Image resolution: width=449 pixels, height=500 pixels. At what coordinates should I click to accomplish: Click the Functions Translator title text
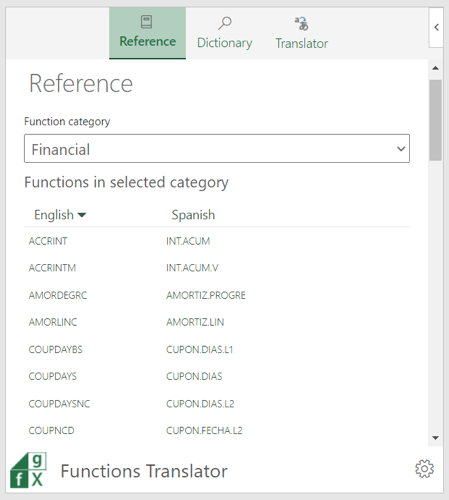pos(144,471)
